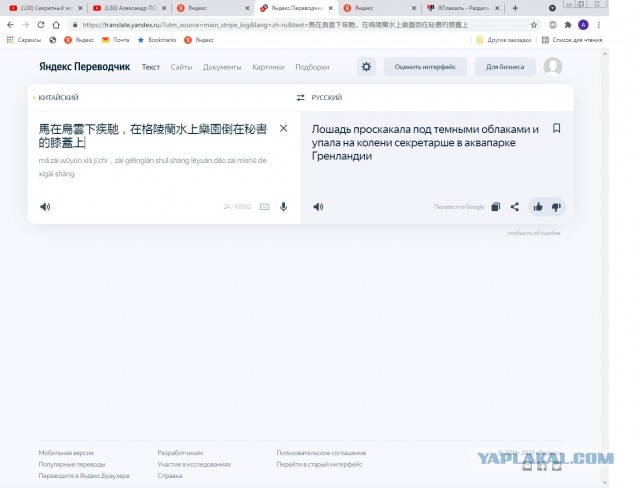Click into the Chinese source text field

[x=153, y=136]
